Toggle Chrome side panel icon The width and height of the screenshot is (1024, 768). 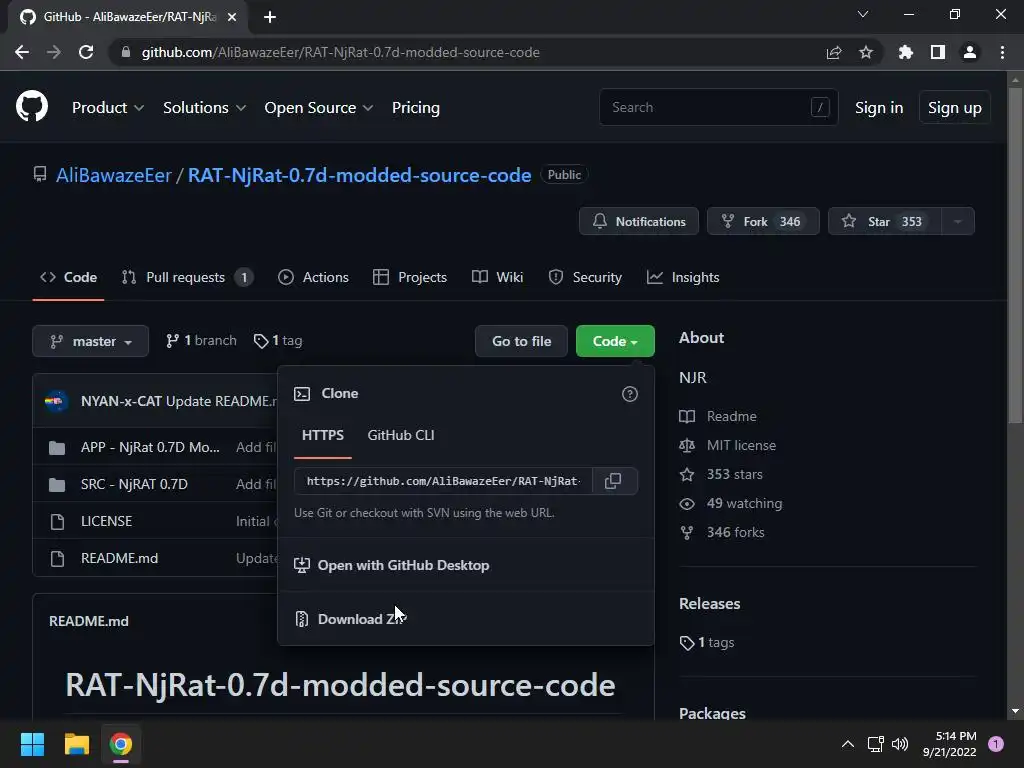[x=938, y=52]
